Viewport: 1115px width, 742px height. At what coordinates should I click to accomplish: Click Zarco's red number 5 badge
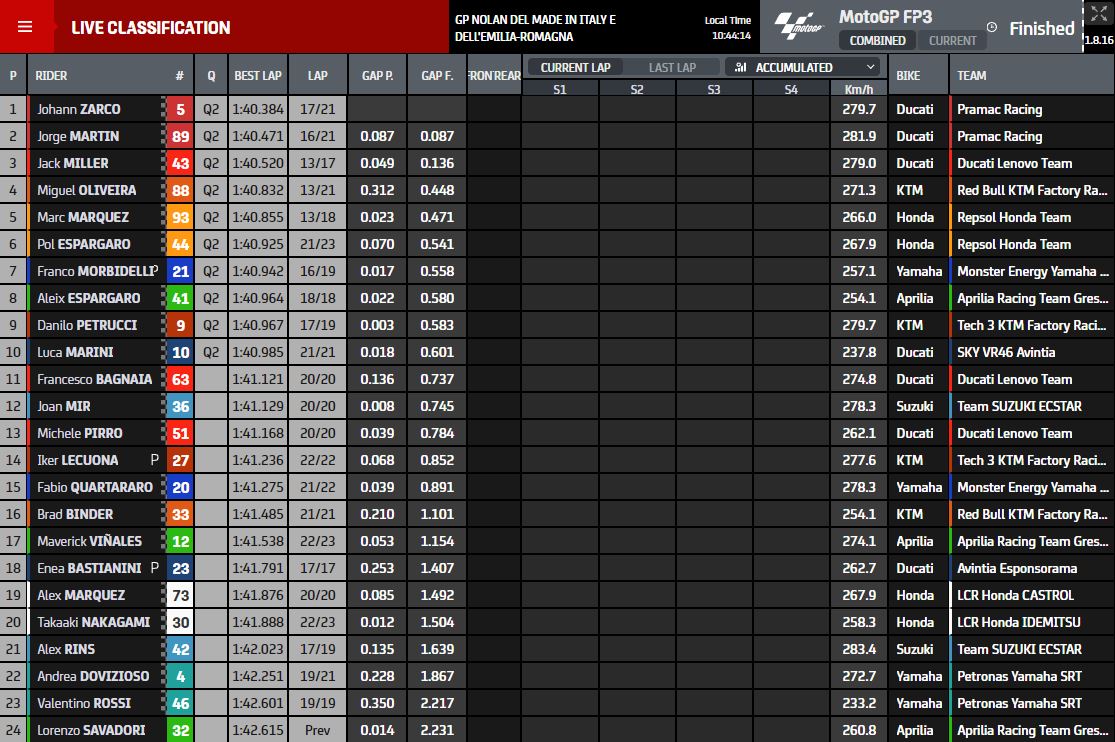point(180,110)
